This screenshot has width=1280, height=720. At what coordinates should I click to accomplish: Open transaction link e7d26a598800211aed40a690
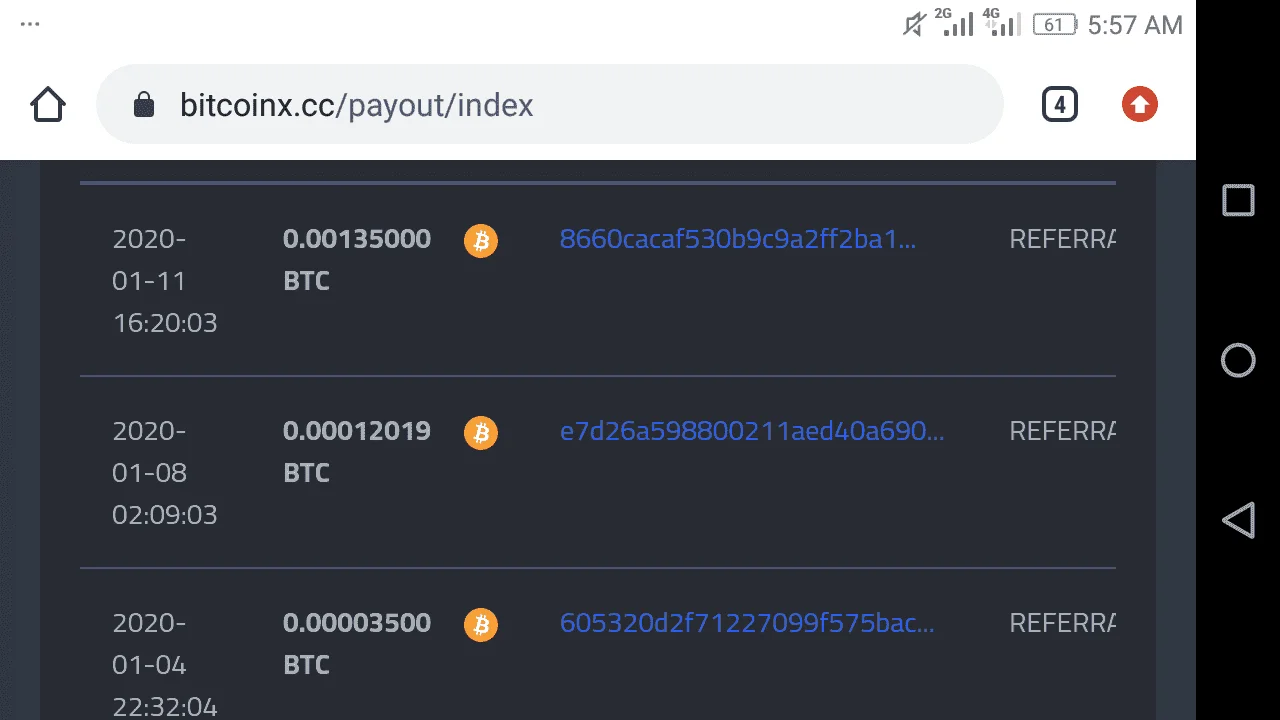[x=752, y=431]
